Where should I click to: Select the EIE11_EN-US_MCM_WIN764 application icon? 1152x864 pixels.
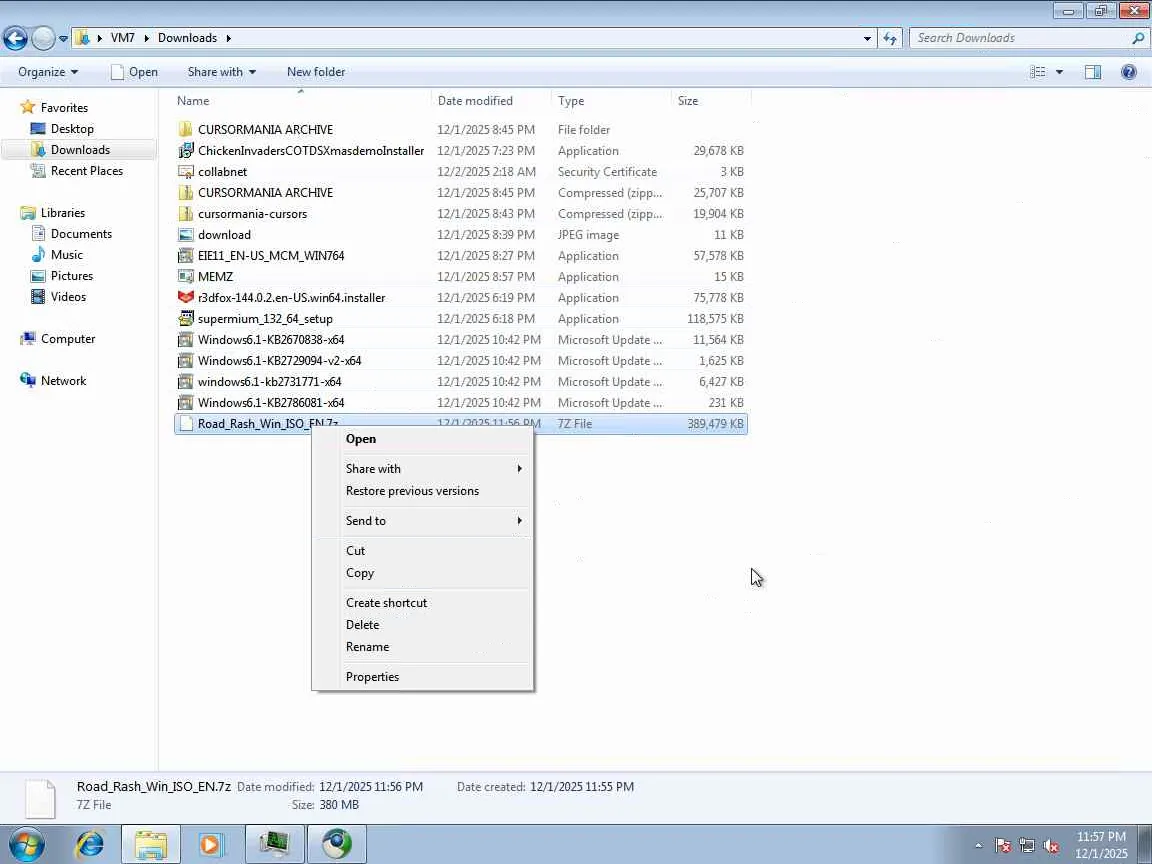(x=186, y=256)
